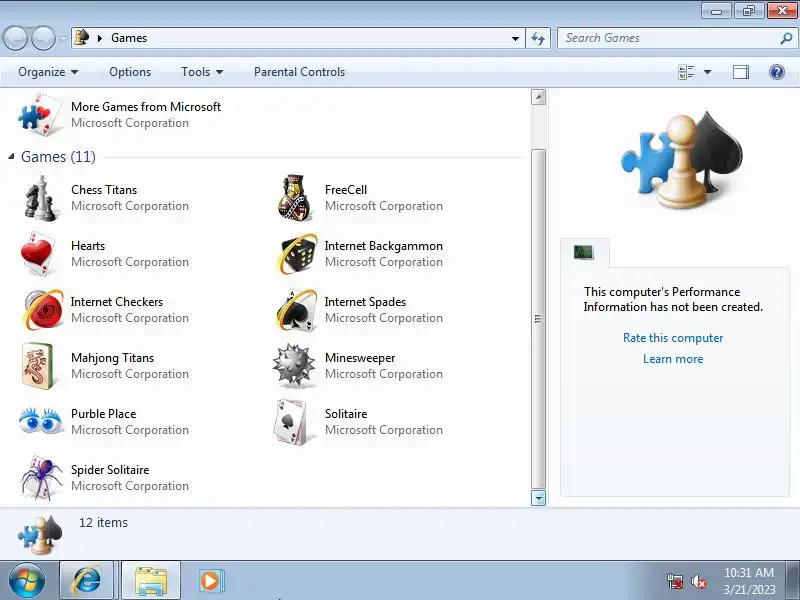
Task: Select the "Internet Backgammon" name text
Action: coord(384,246)
